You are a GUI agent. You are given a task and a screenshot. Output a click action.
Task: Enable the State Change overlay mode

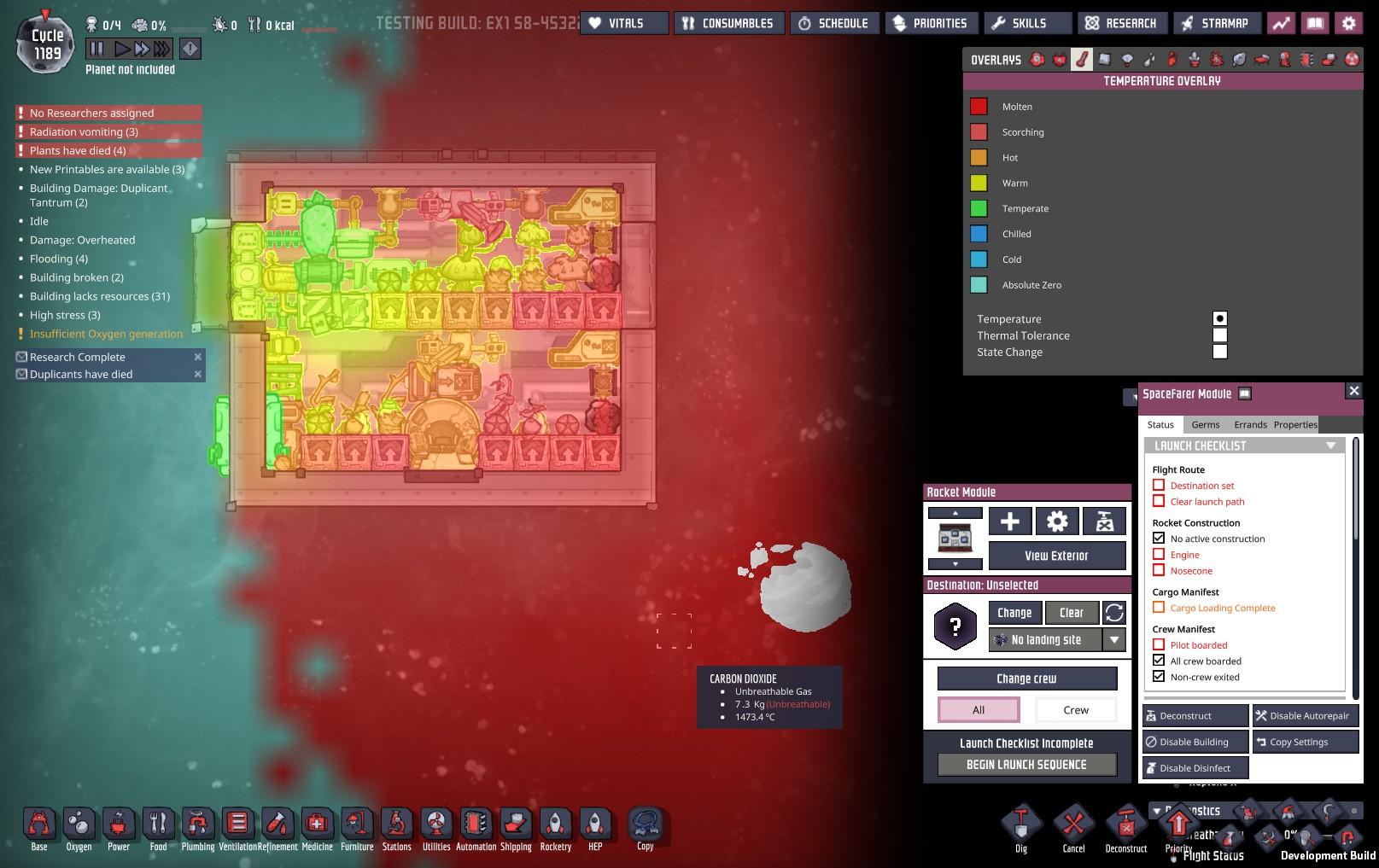1219,352
